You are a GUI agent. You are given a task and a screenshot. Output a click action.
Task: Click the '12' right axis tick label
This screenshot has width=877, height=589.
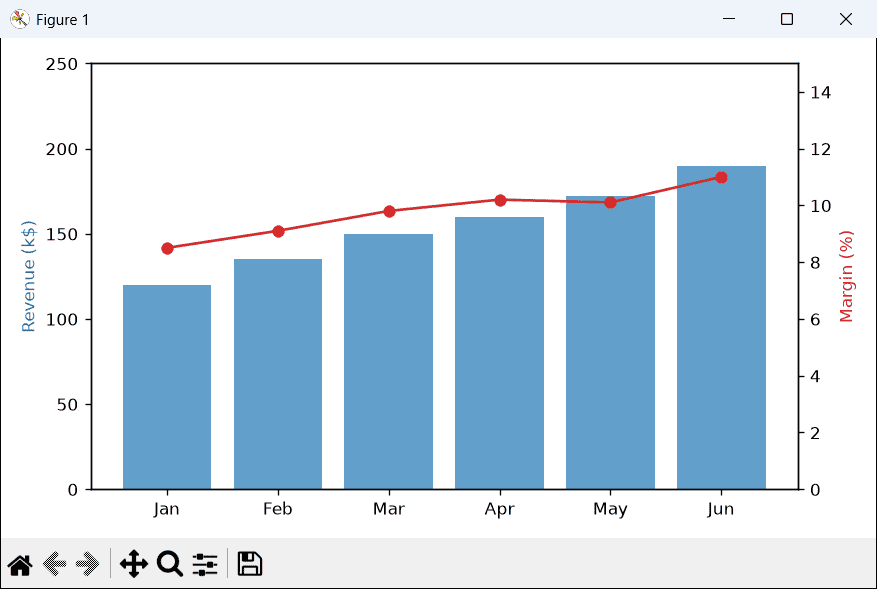pos(821,149)
